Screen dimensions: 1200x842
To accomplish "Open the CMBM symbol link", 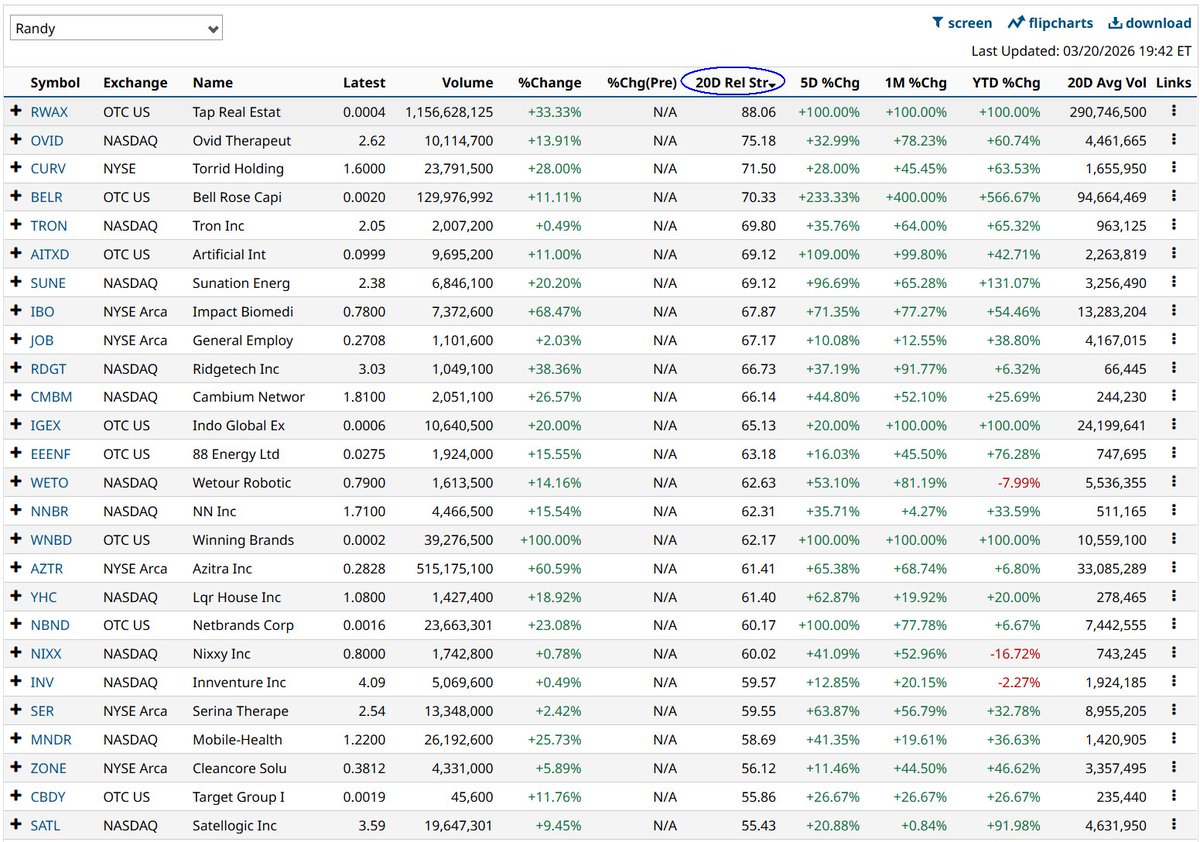I will click(51, 397).
